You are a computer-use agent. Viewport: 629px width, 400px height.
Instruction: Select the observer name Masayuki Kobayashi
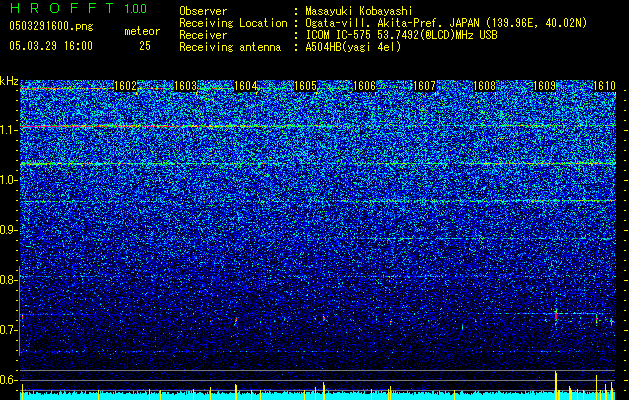(359, 11)
